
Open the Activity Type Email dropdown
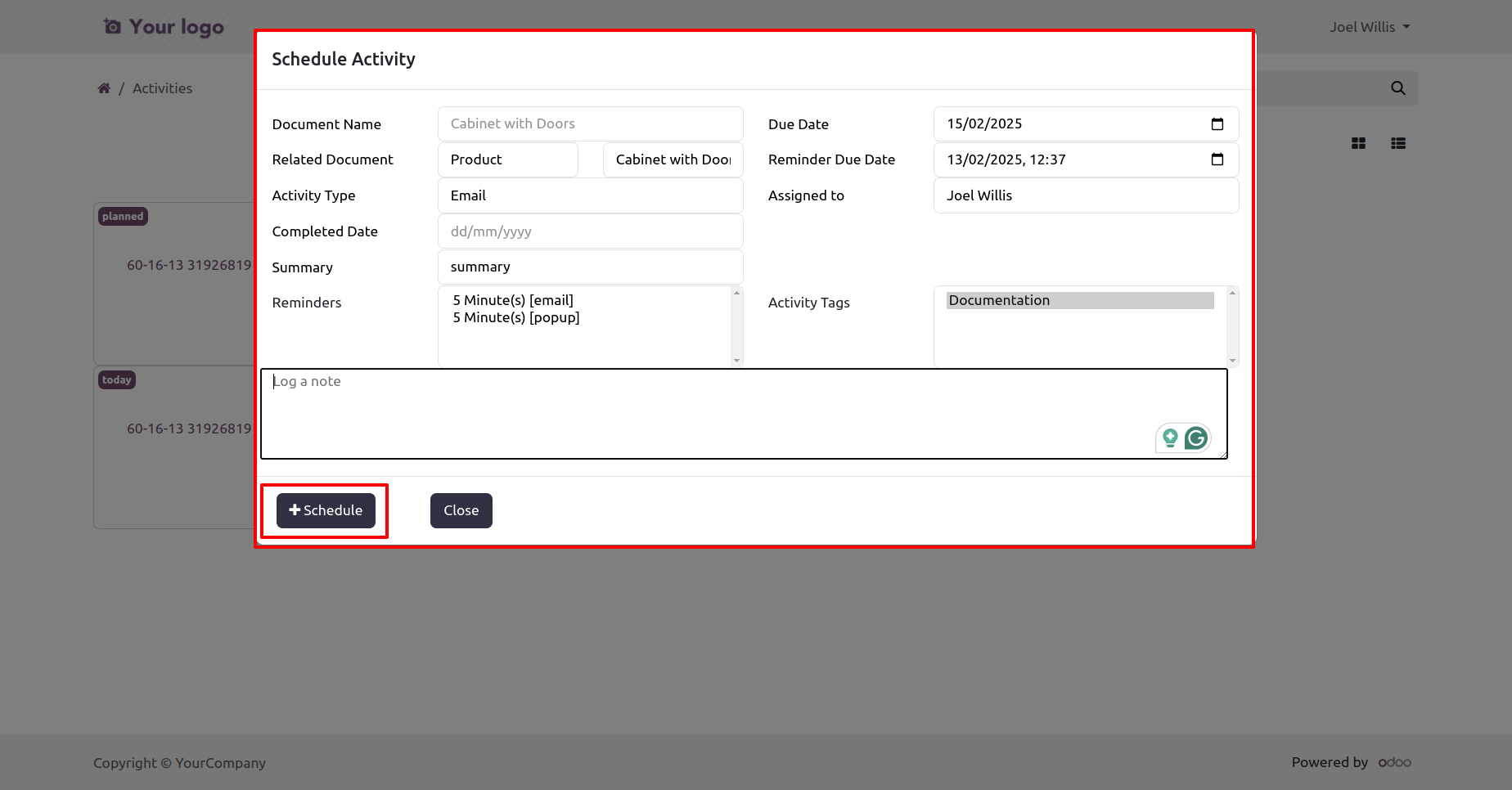(x=591, y=195)
